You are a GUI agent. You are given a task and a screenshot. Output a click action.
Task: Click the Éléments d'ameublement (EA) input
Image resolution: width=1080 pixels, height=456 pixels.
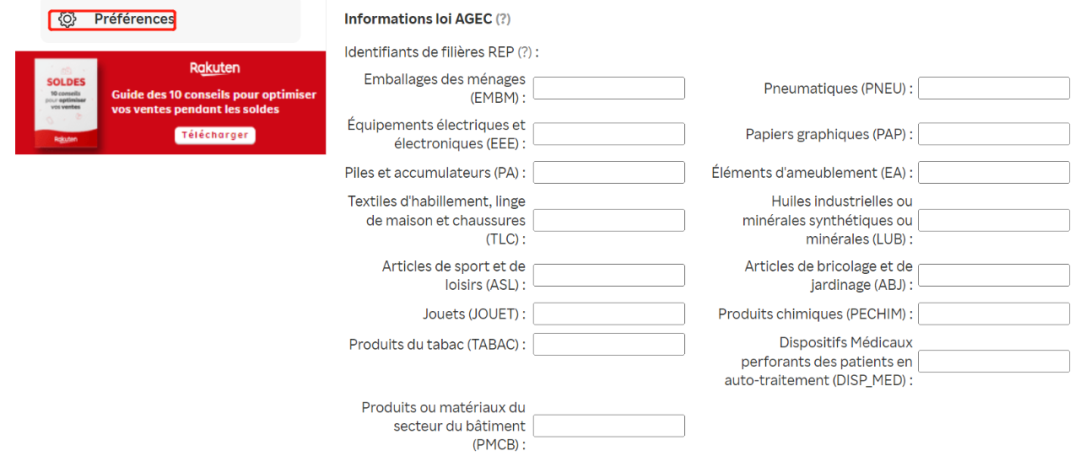(993, 172)
